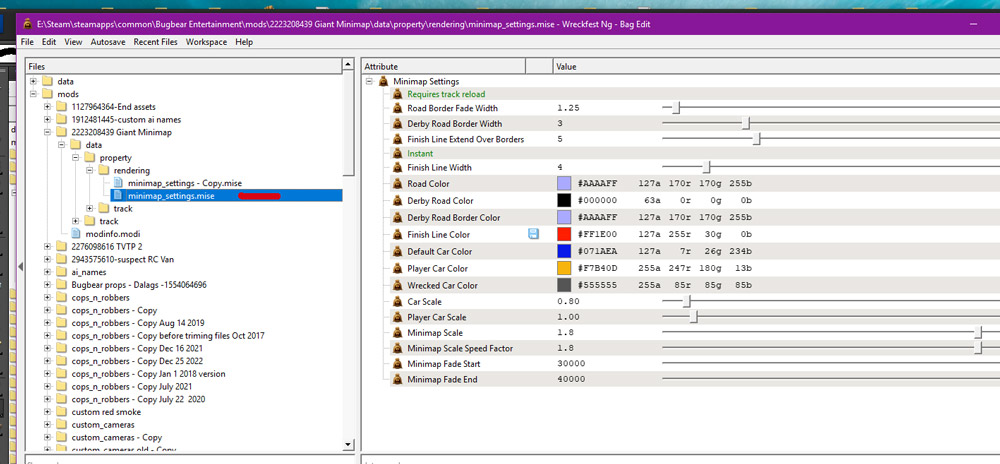Screen dimensions: 1000x464
Task: Click the bag icon beside Default Car Color
Action: (397, 251)
